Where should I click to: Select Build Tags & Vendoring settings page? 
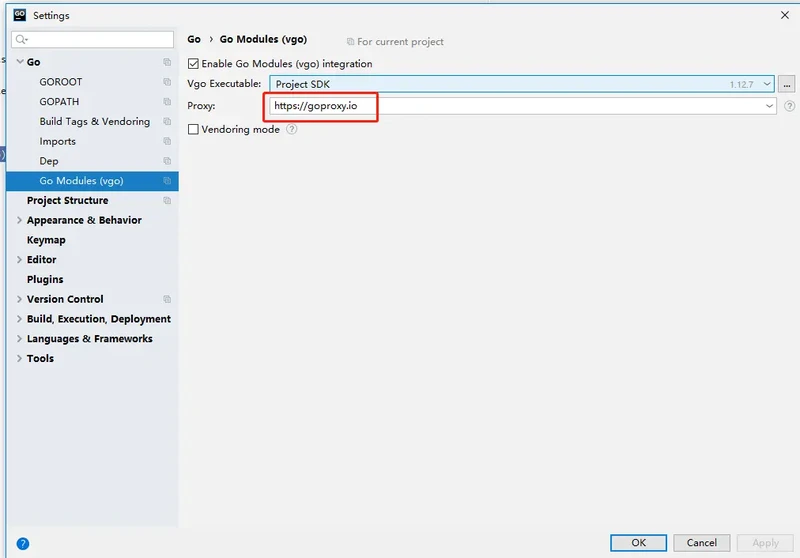(x=94, y=121)
